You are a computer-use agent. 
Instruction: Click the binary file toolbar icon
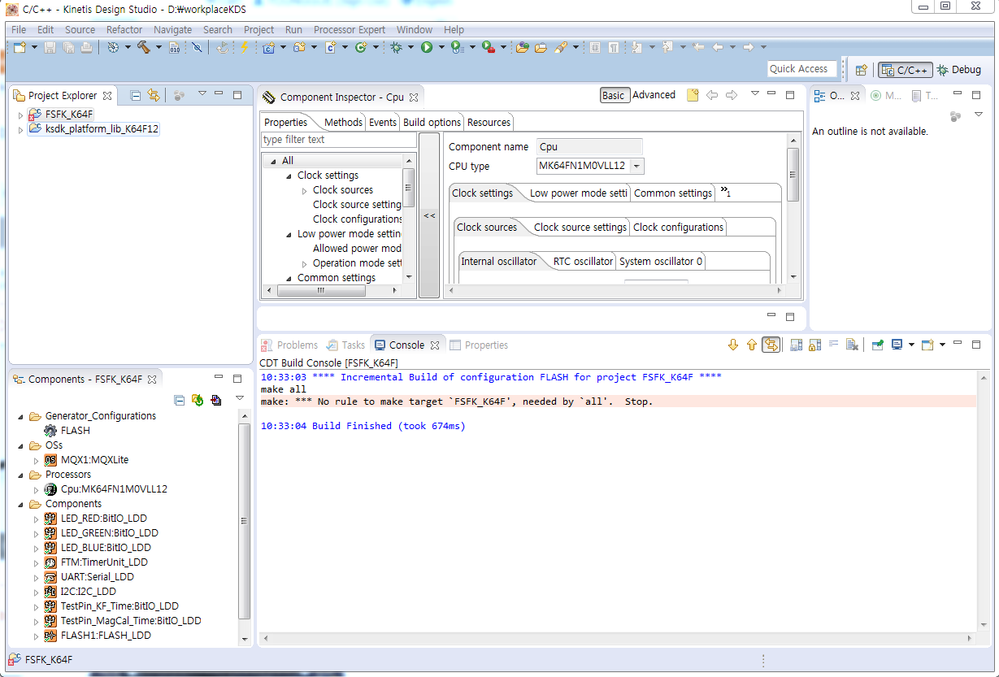tap(174, 48)
